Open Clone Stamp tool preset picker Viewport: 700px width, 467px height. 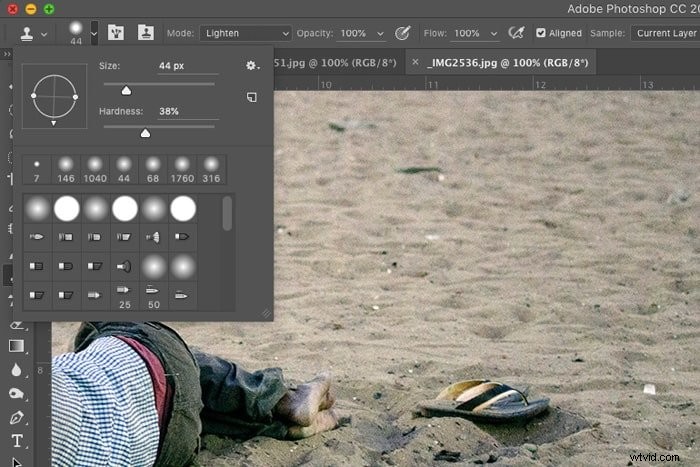pyautogui.click(x=27, y=33)
